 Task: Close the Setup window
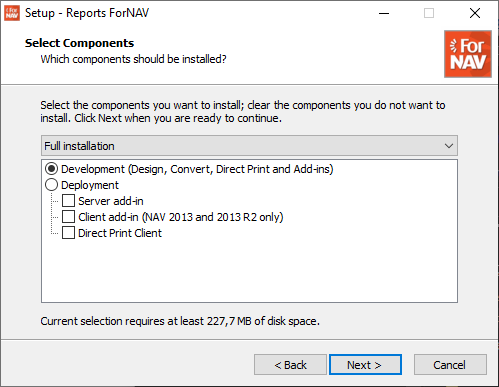(x=475, y=13)
